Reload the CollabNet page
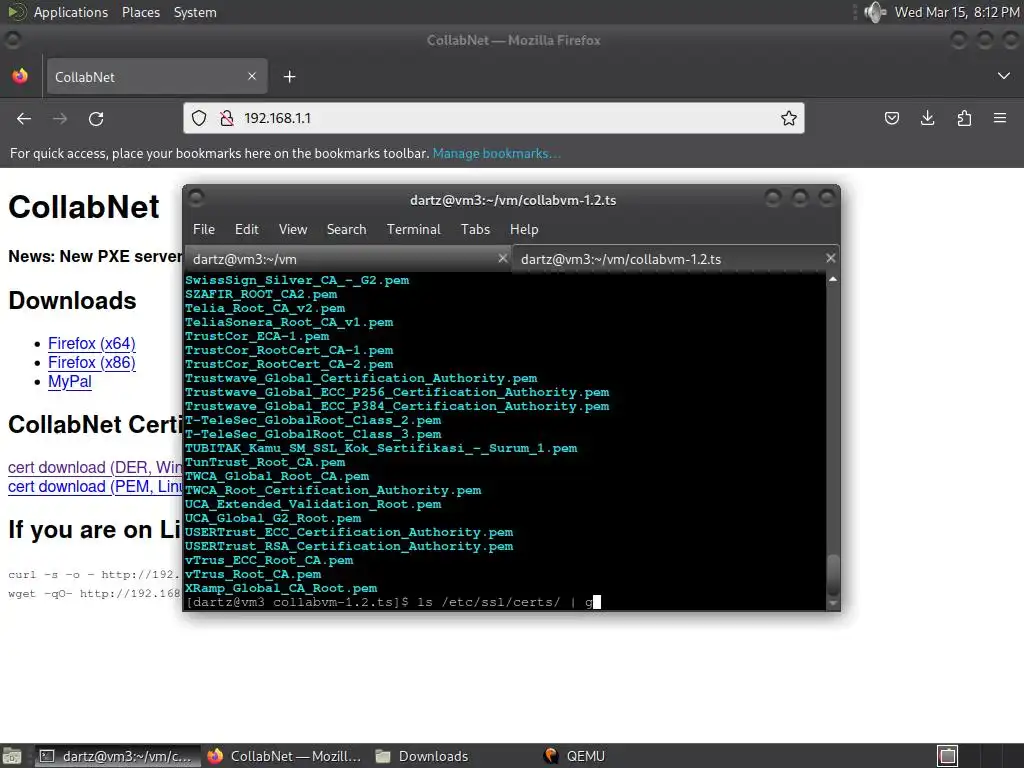1024x768 pixels. click(x=96, y=118)
